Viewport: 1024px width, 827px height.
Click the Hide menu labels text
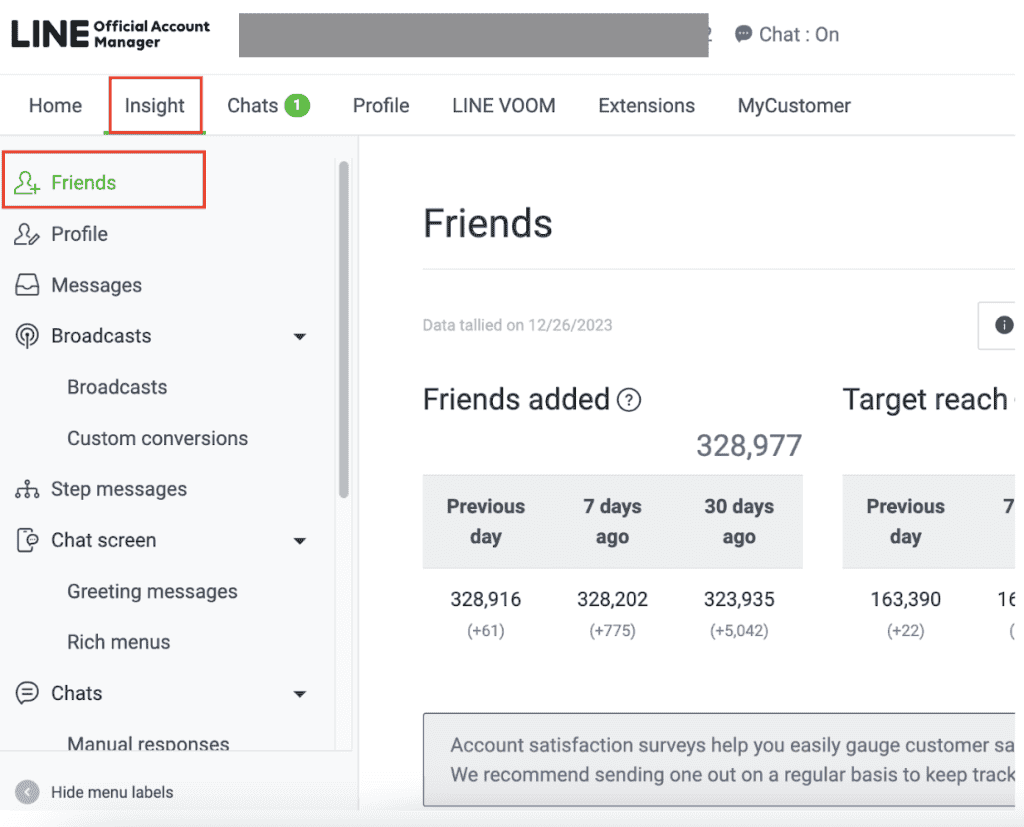point(112,792)
